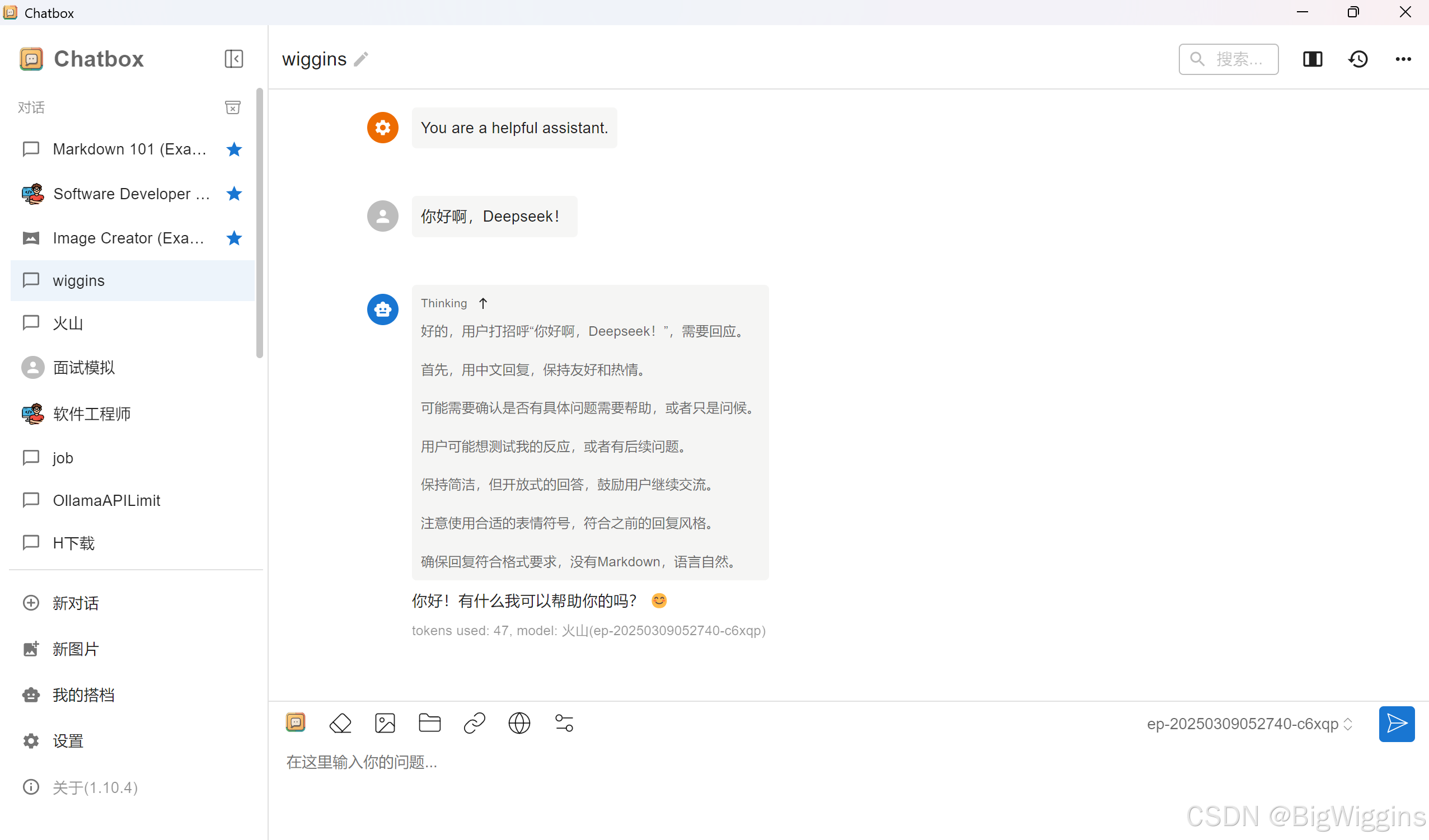Toggle the split-panel layout icon
The height and width of the screenshot is (840, 1429).
click(1312, 59)
